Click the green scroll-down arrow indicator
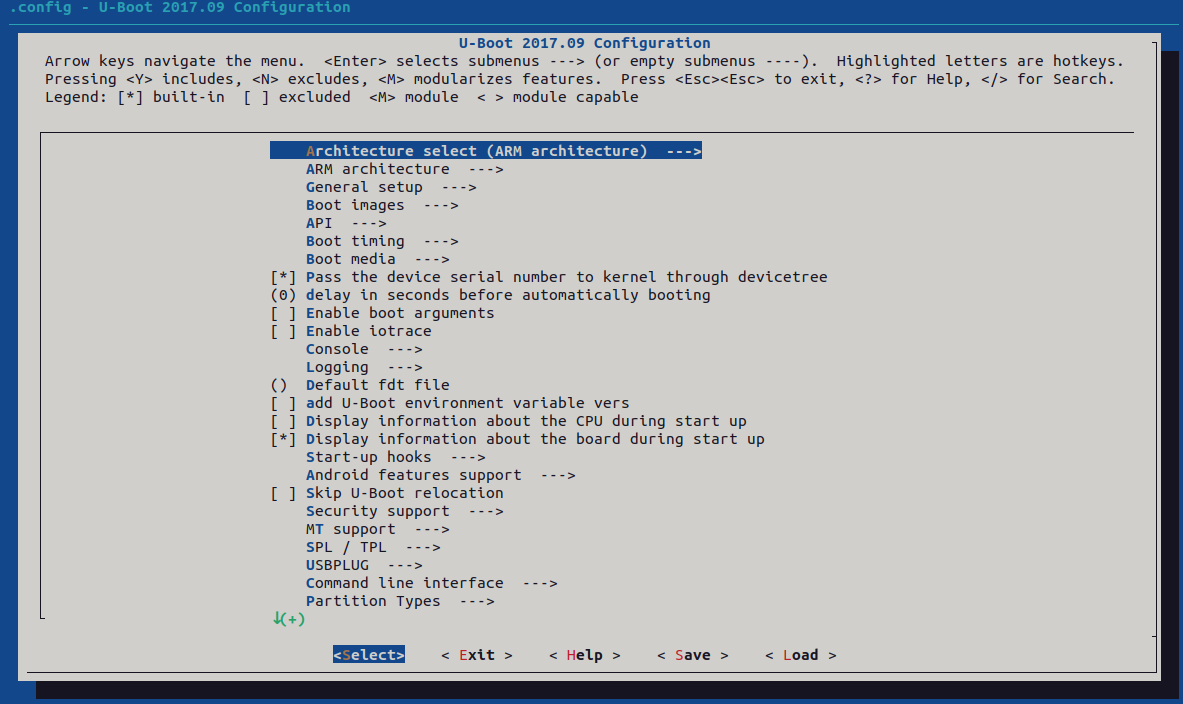 pyautogui.click(x=288, y=619)
